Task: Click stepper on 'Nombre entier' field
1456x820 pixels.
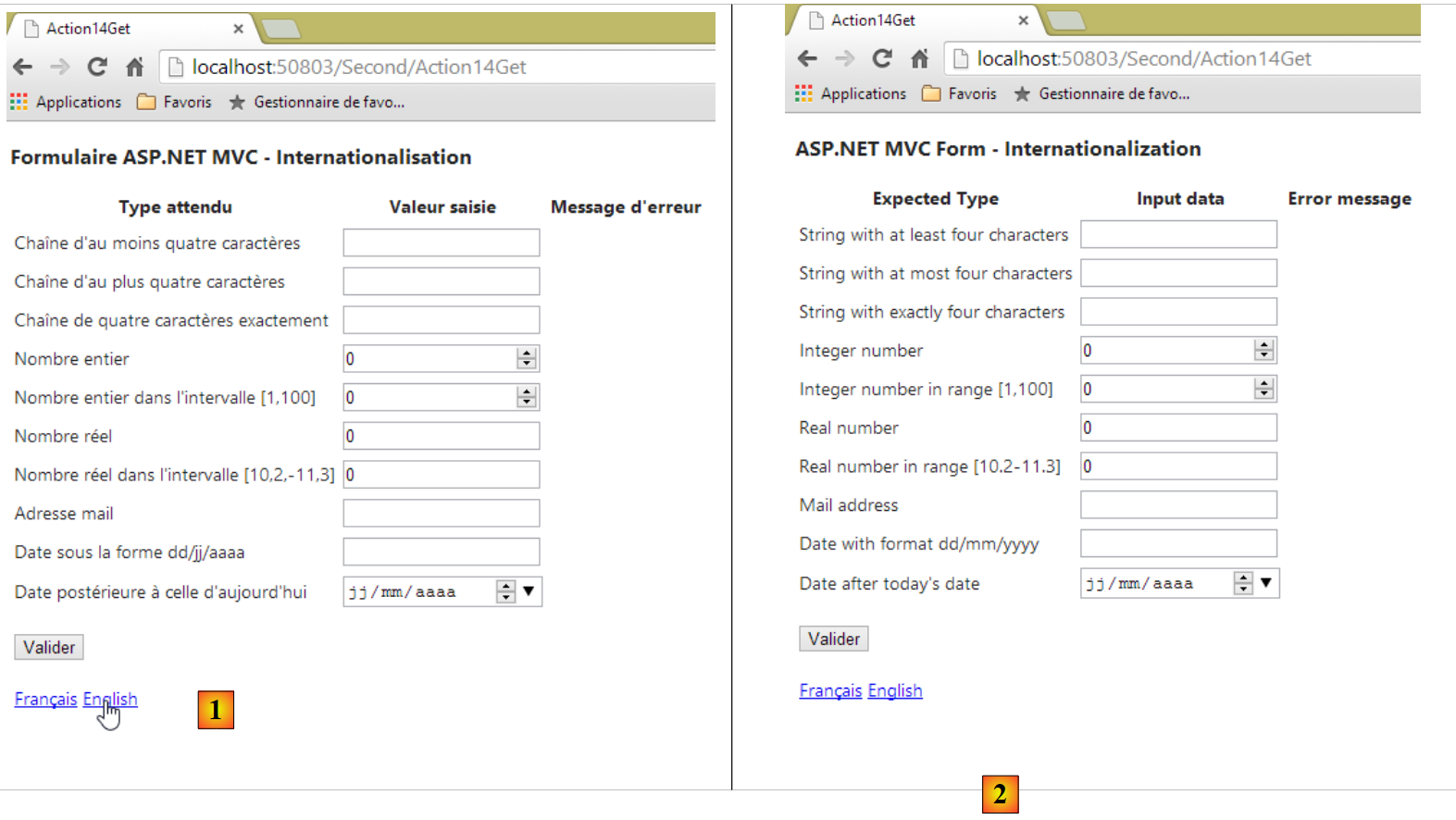Action: pyautogui.click(x=527, y=359)
